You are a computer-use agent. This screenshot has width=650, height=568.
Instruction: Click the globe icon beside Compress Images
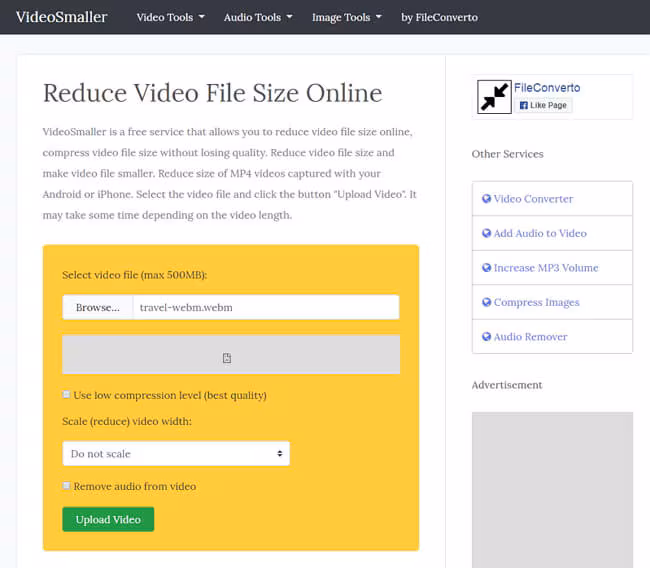[x=486, y=302]
